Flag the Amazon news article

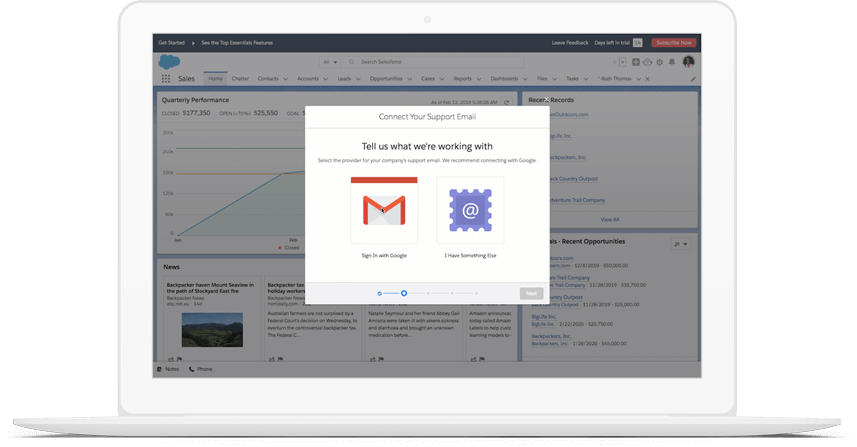(x=482, y=359)
